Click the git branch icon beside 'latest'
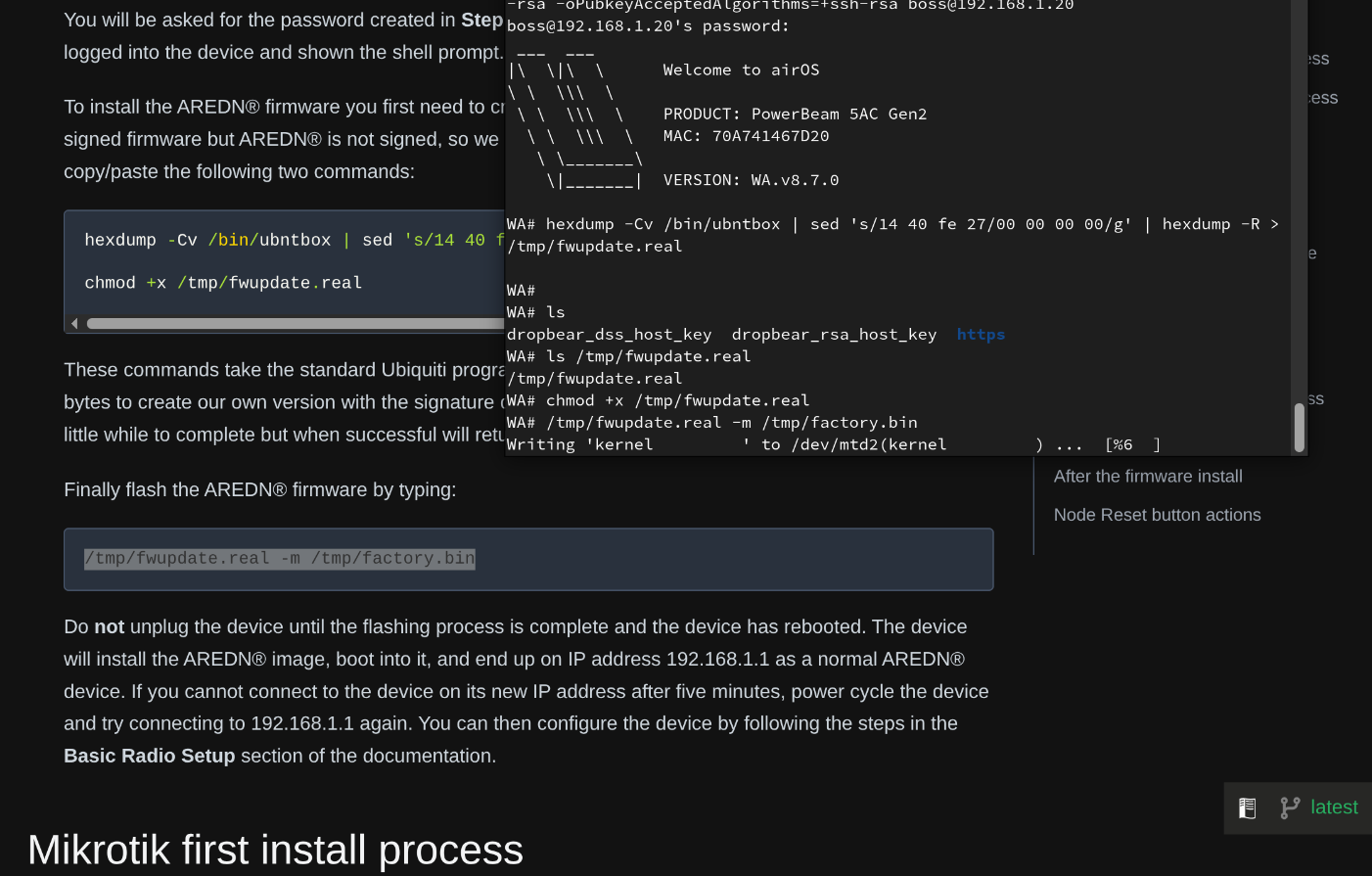This screenshot has height=876, width=1372. (x=1291, y=807)
